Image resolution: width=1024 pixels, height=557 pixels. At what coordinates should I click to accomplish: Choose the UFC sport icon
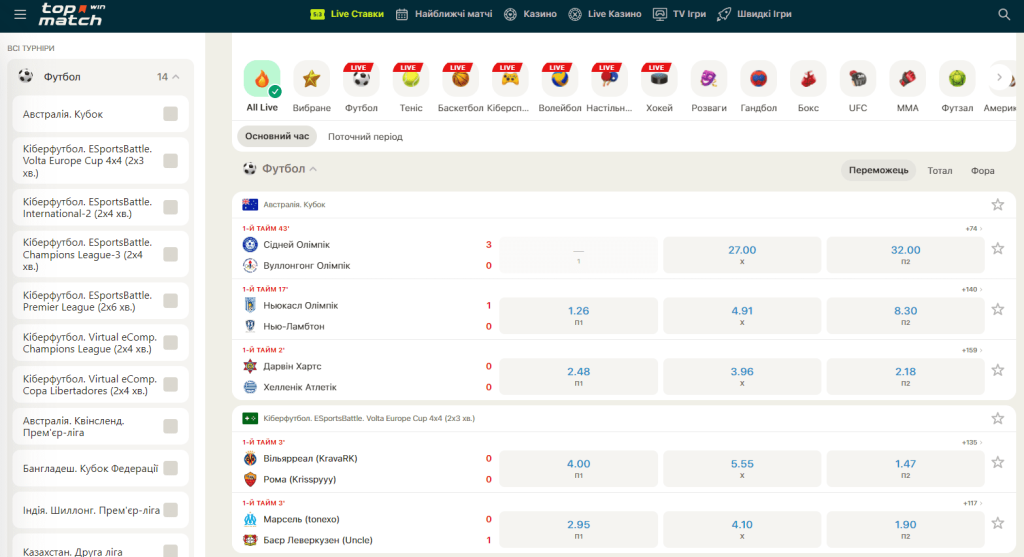(858, 79)
